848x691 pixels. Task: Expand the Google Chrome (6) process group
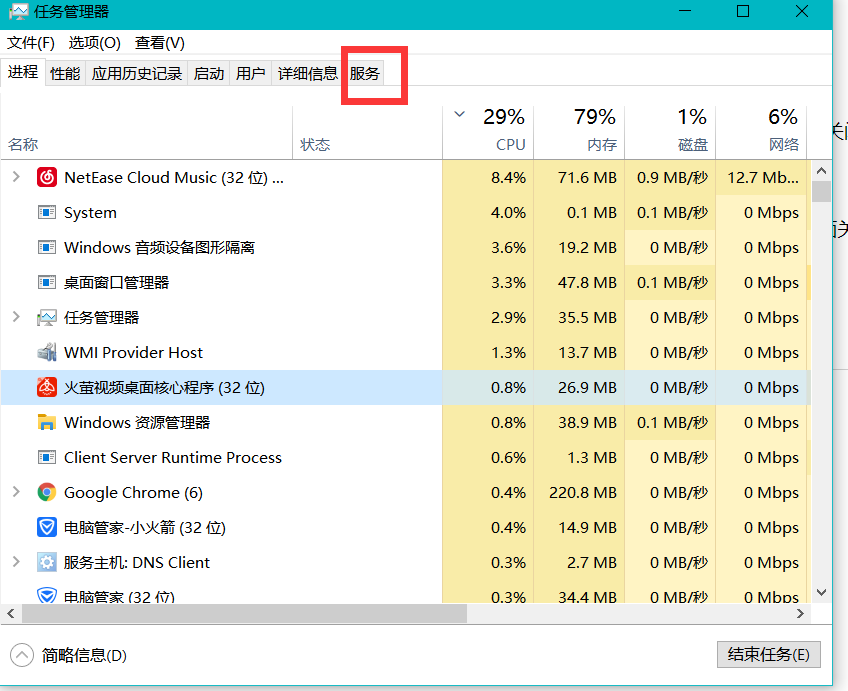[x=16, y=491]
